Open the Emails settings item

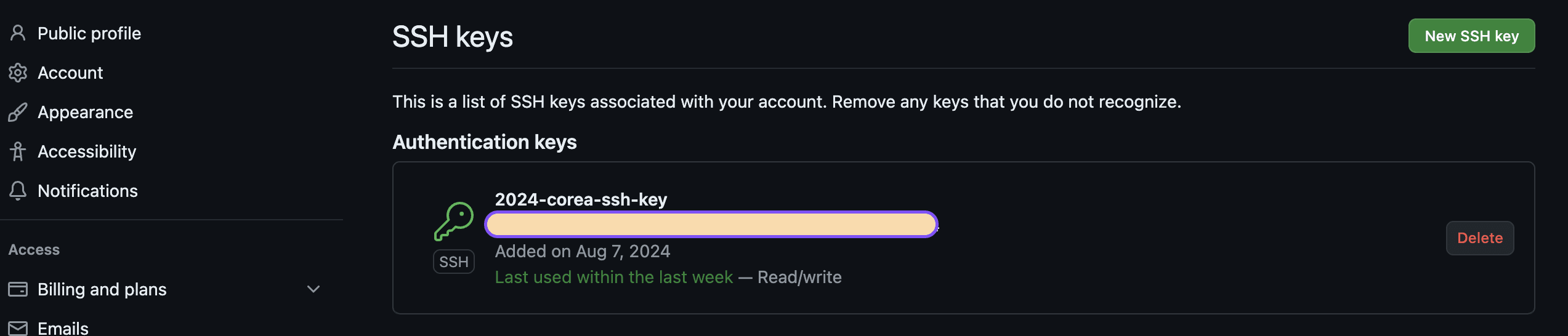[x=63, y=328]
